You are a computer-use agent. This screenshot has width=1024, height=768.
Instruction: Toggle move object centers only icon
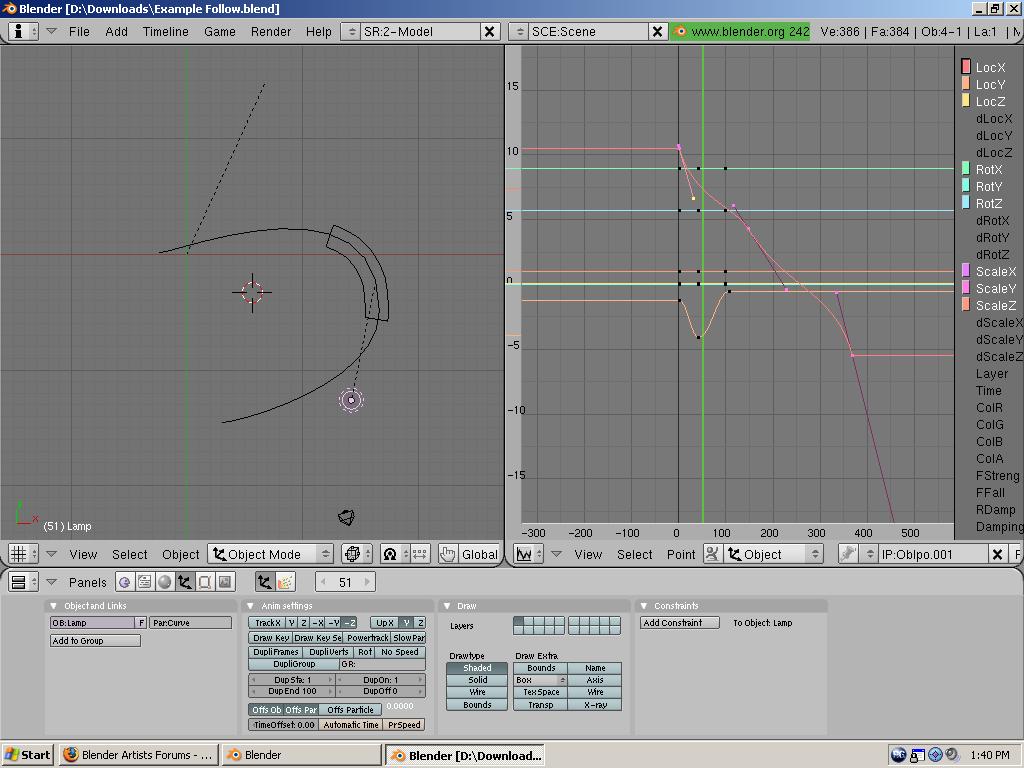tap(420, 554)
